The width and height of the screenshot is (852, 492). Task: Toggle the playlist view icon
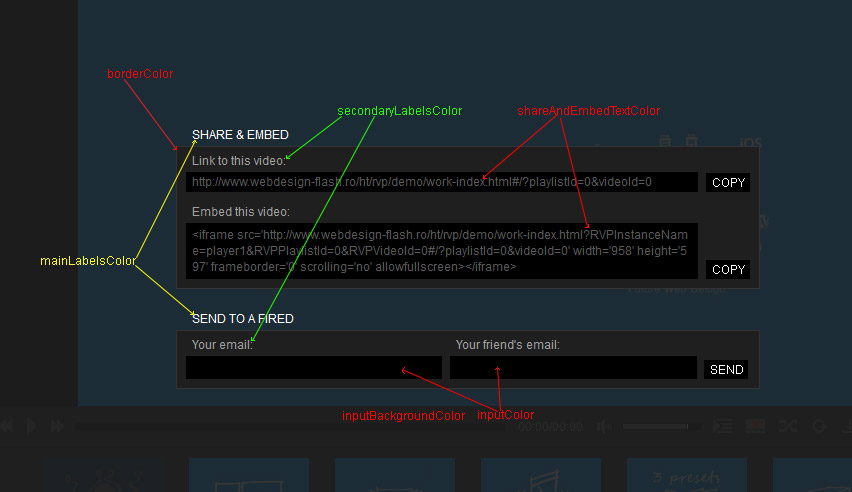coord(723,426)
